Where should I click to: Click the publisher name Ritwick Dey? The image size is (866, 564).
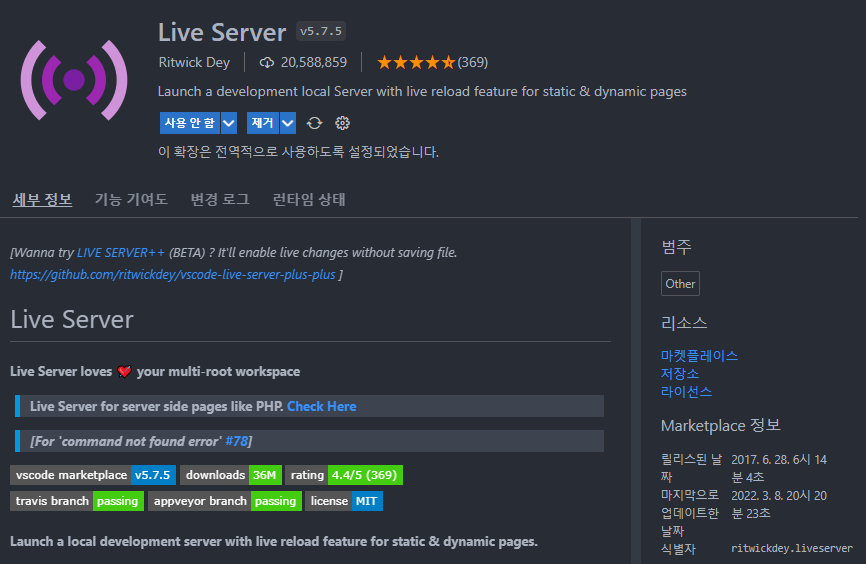(194, 62)
